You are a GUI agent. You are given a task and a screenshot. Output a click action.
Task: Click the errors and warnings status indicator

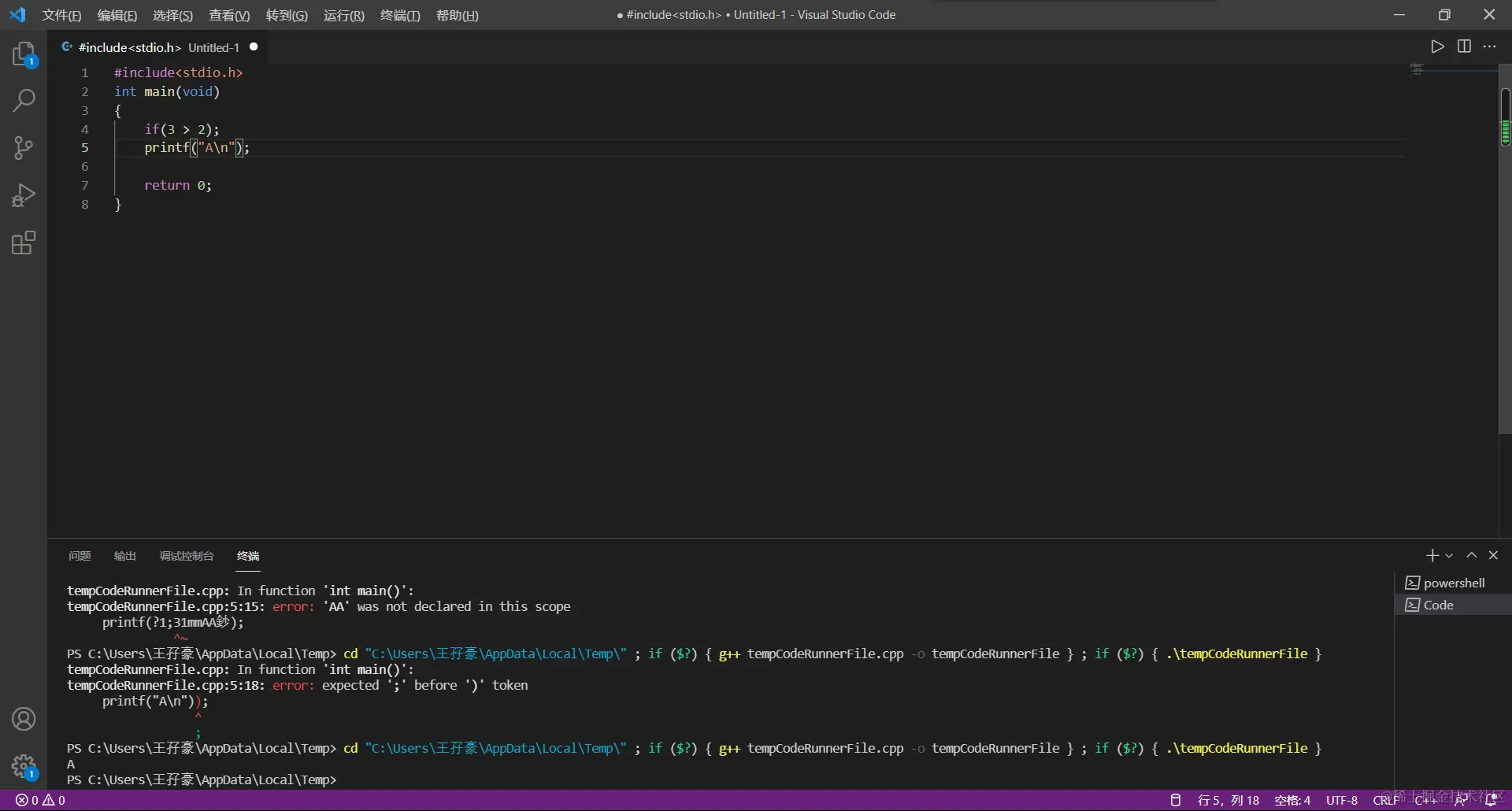41,800
